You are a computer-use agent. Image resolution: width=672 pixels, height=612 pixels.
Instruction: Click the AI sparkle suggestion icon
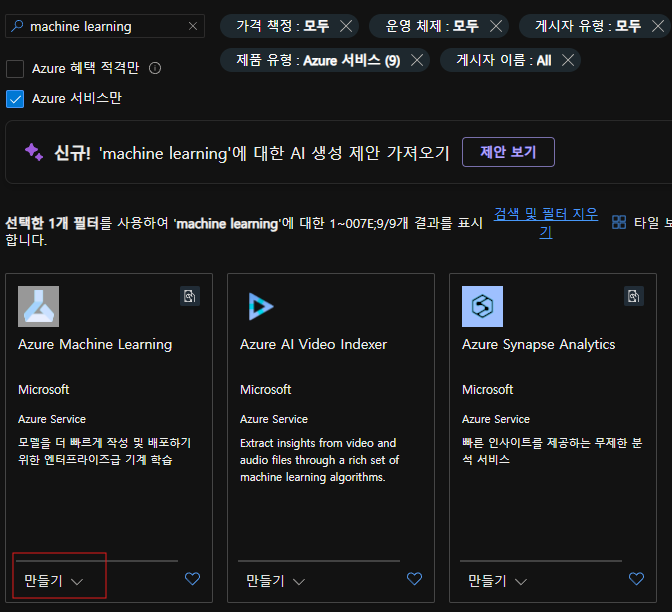pyautogui.click(x=34, y=152)
